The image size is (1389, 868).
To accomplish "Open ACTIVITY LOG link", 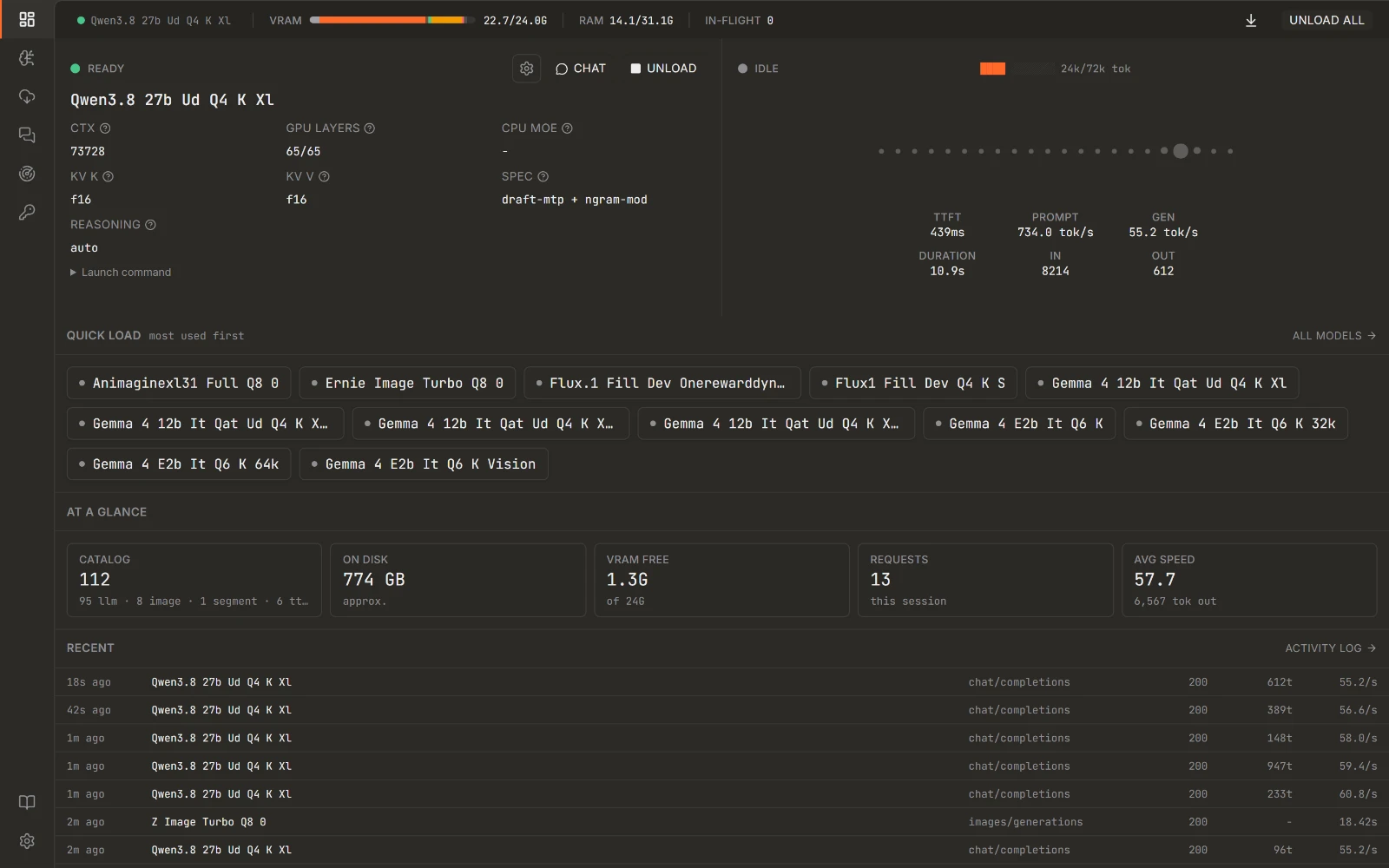I will coord(1330,648).
